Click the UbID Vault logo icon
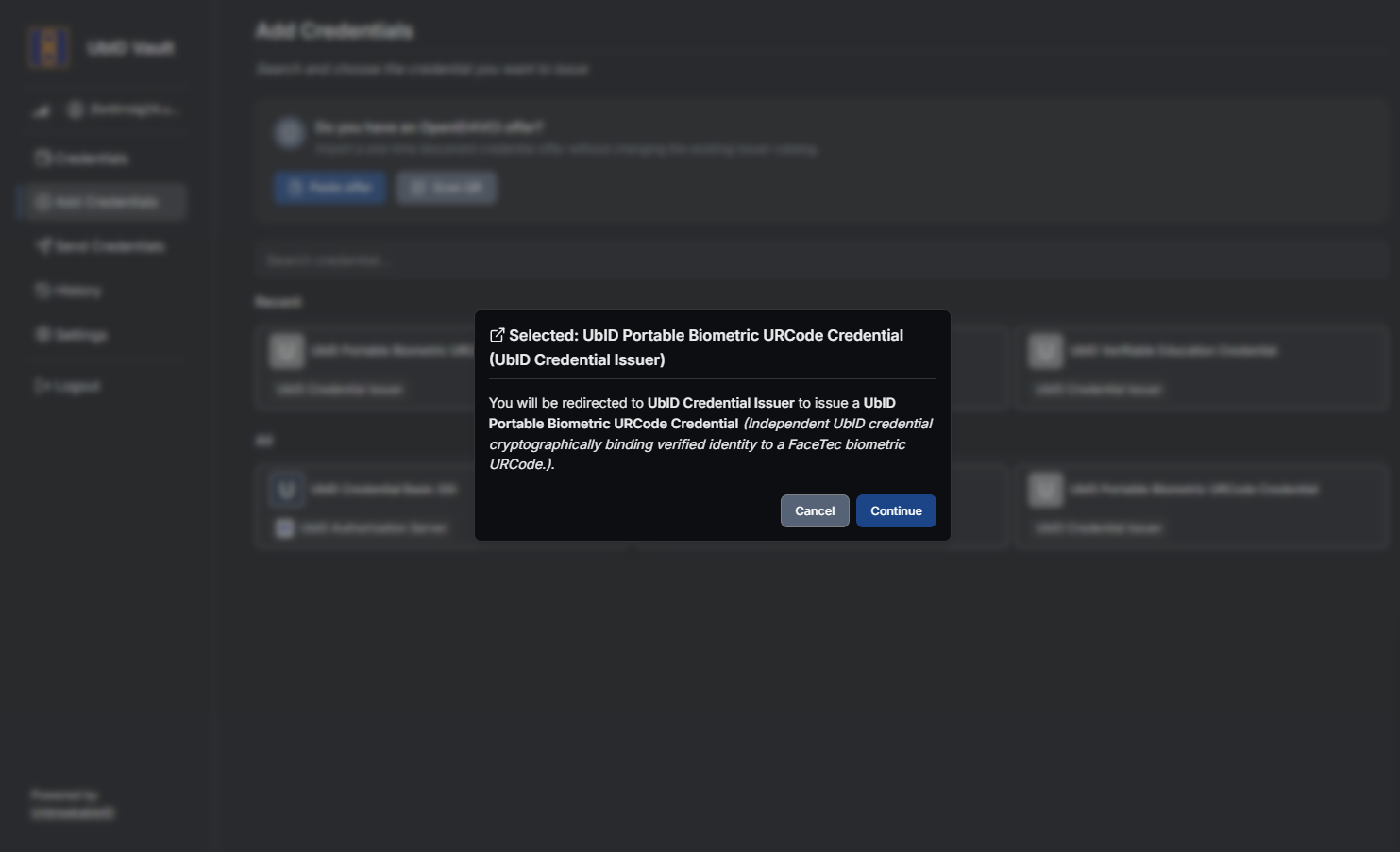1400x852 pixels. point(49,47)
